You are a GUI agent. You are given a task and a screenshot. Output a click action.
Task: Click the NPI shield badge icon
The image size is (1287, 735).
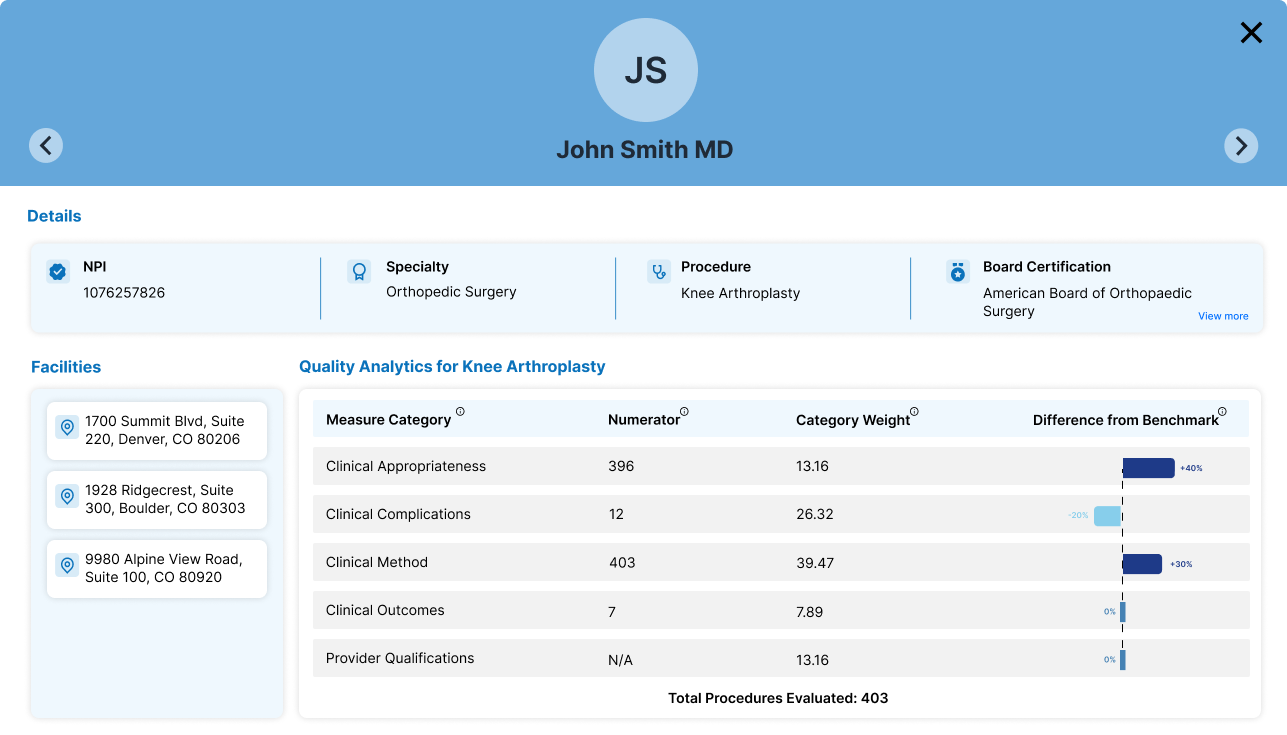(x=58, y=271)
